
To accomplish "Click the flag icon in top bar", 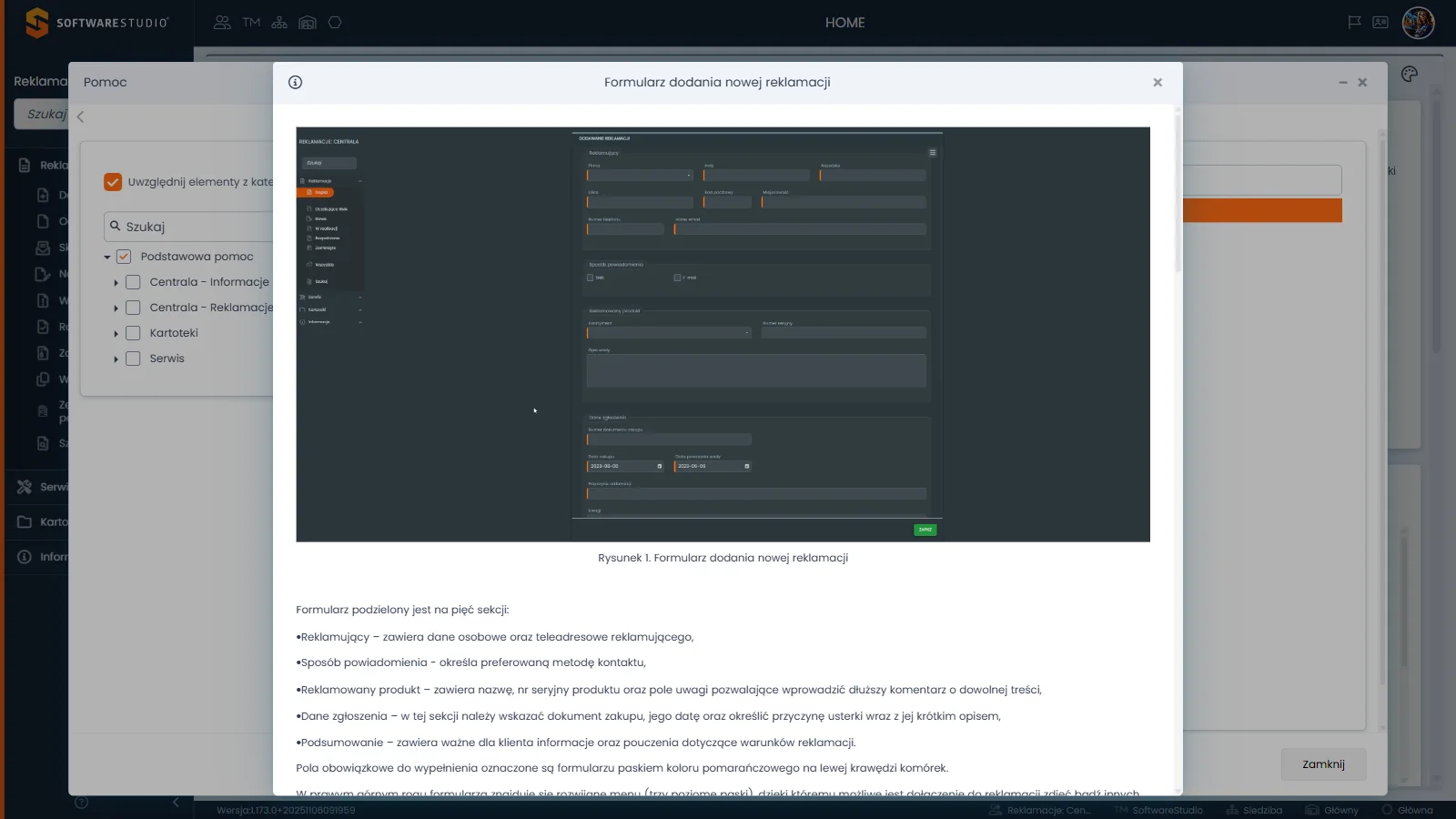I will (x=1354, y=23).
